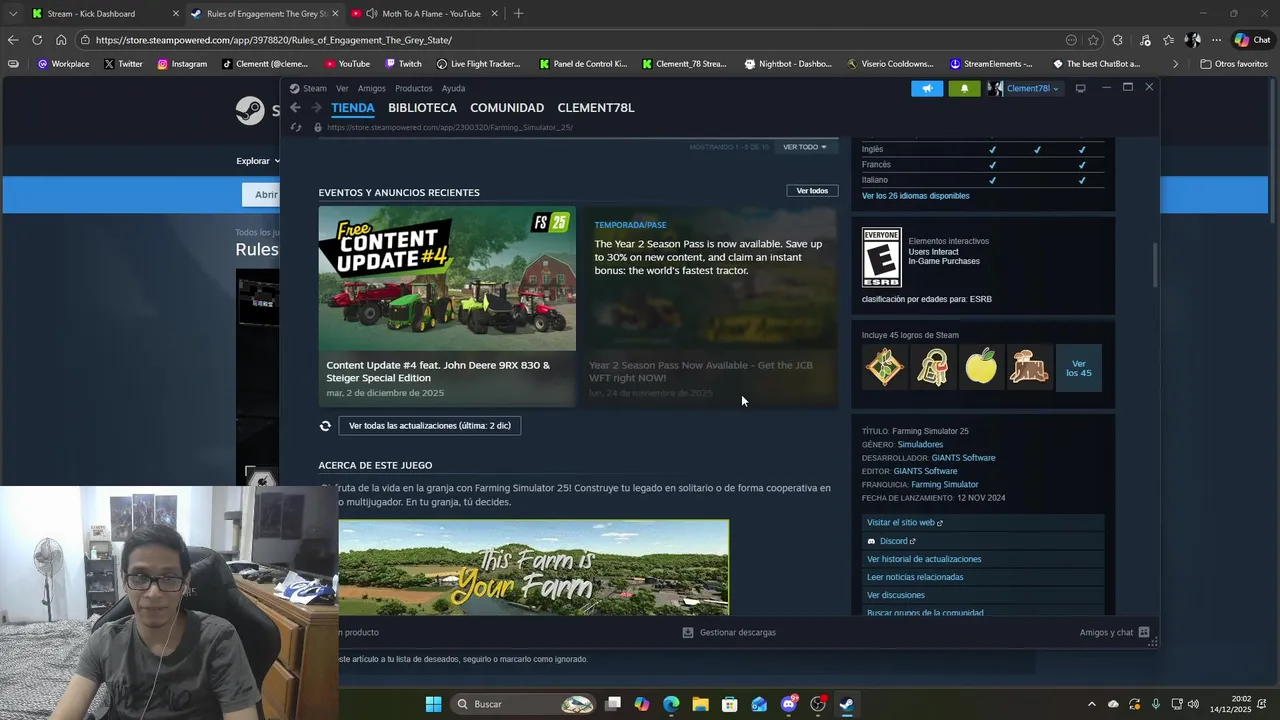Open the Productos menu
The image size is (1280, 720).
coord(413,88)
